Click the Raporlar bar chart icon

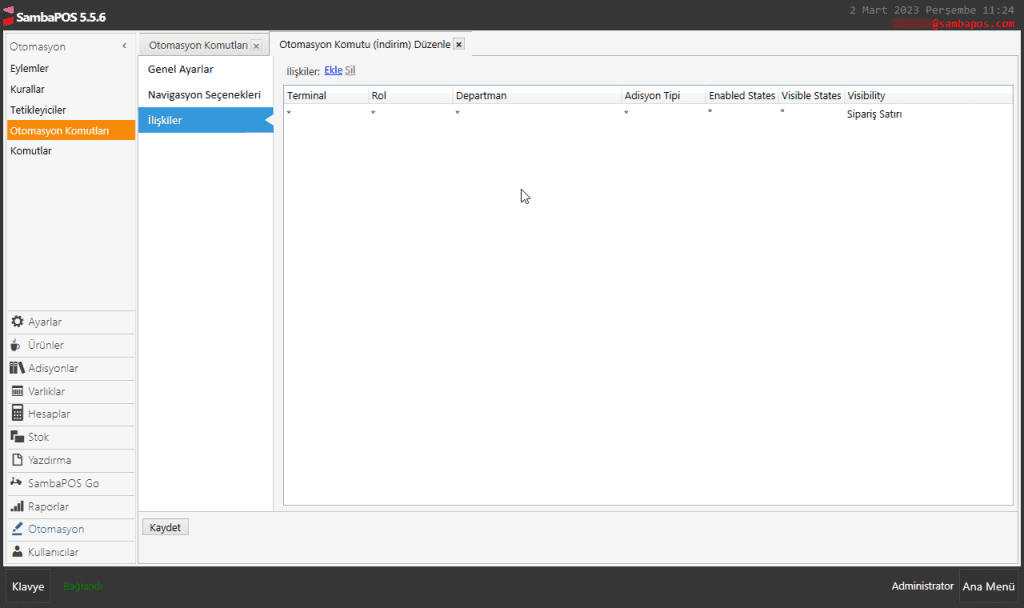[x=17, y=506]
